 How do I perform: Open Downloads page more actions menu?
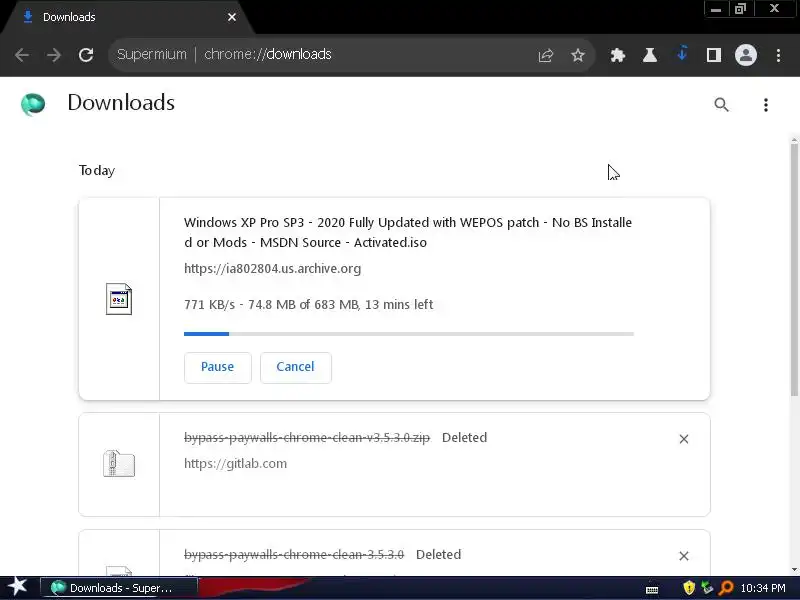pos(765,105)
